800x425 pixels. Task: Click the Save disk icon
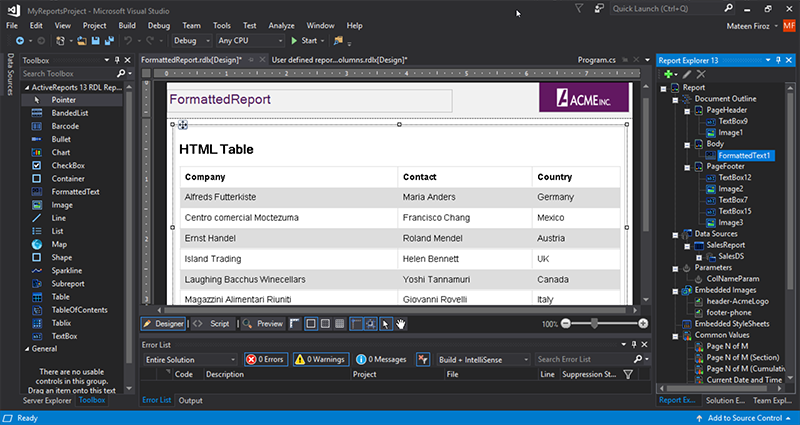[x=95, y=41]
